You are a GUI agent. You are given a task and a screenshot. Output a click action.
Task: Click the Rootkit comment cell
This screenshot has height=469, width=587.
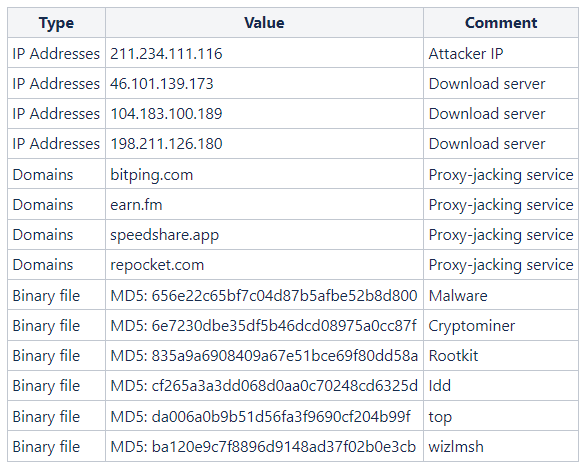click(x=501, y=356)
